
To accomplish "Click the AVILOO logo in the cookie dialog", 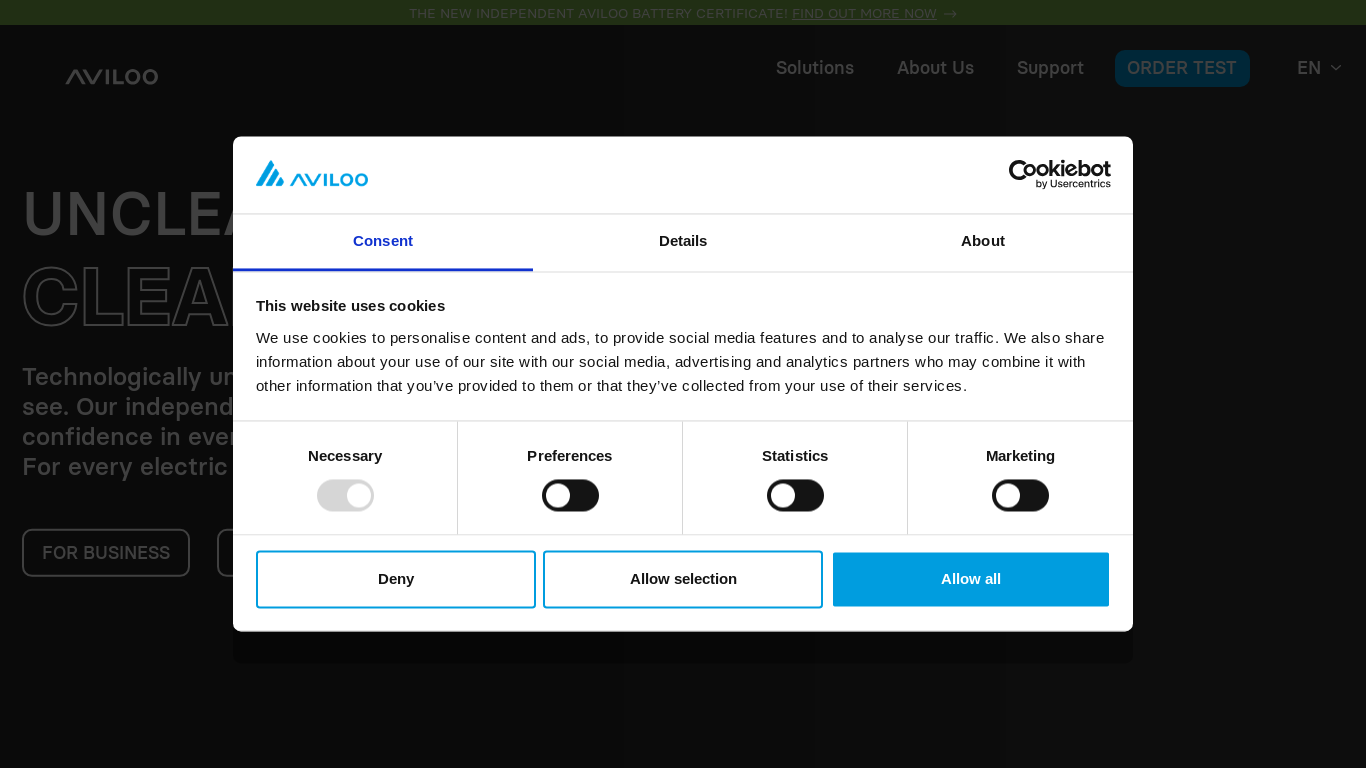I will coord(312,174).
